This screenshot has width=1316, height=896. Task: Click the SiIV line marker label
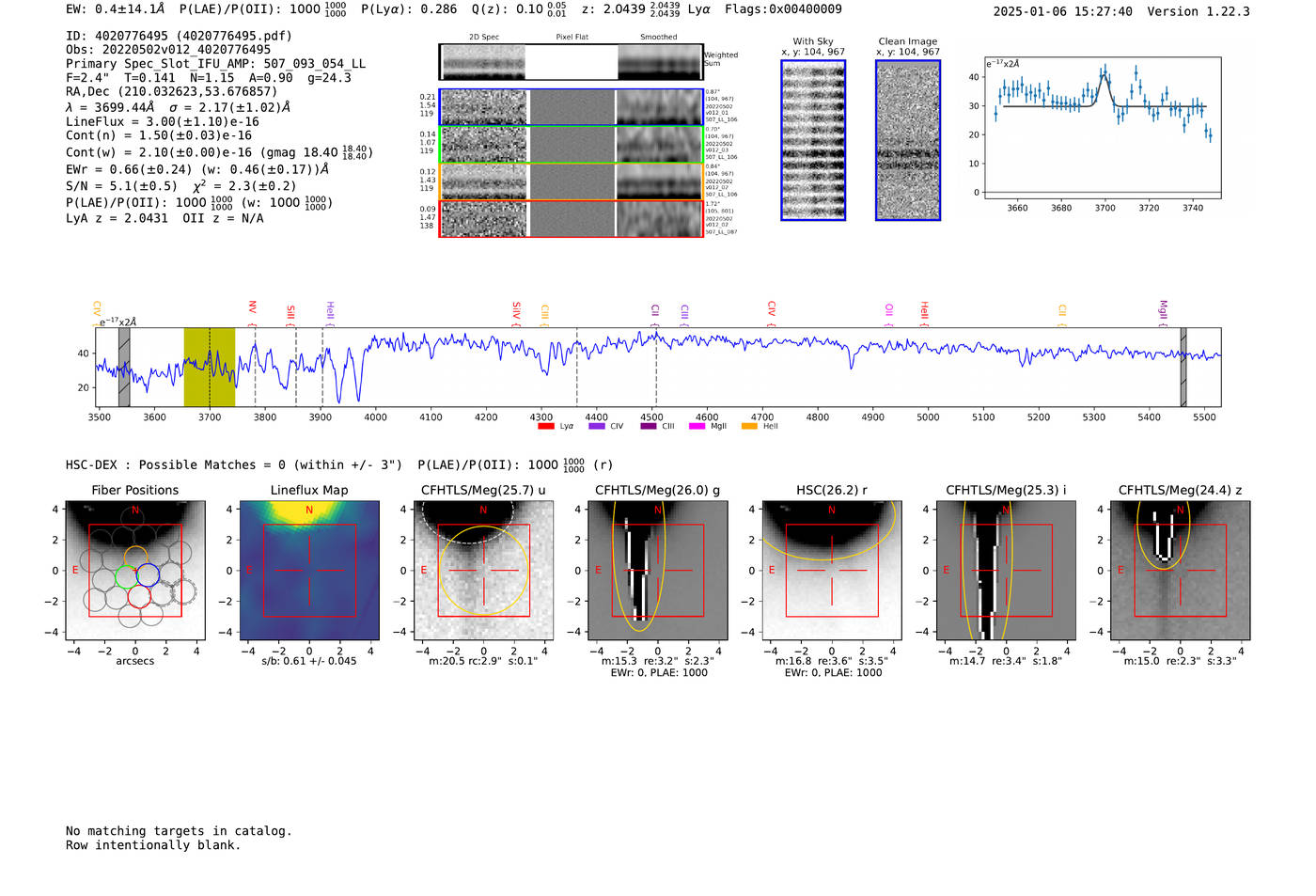tap(516, 312)
